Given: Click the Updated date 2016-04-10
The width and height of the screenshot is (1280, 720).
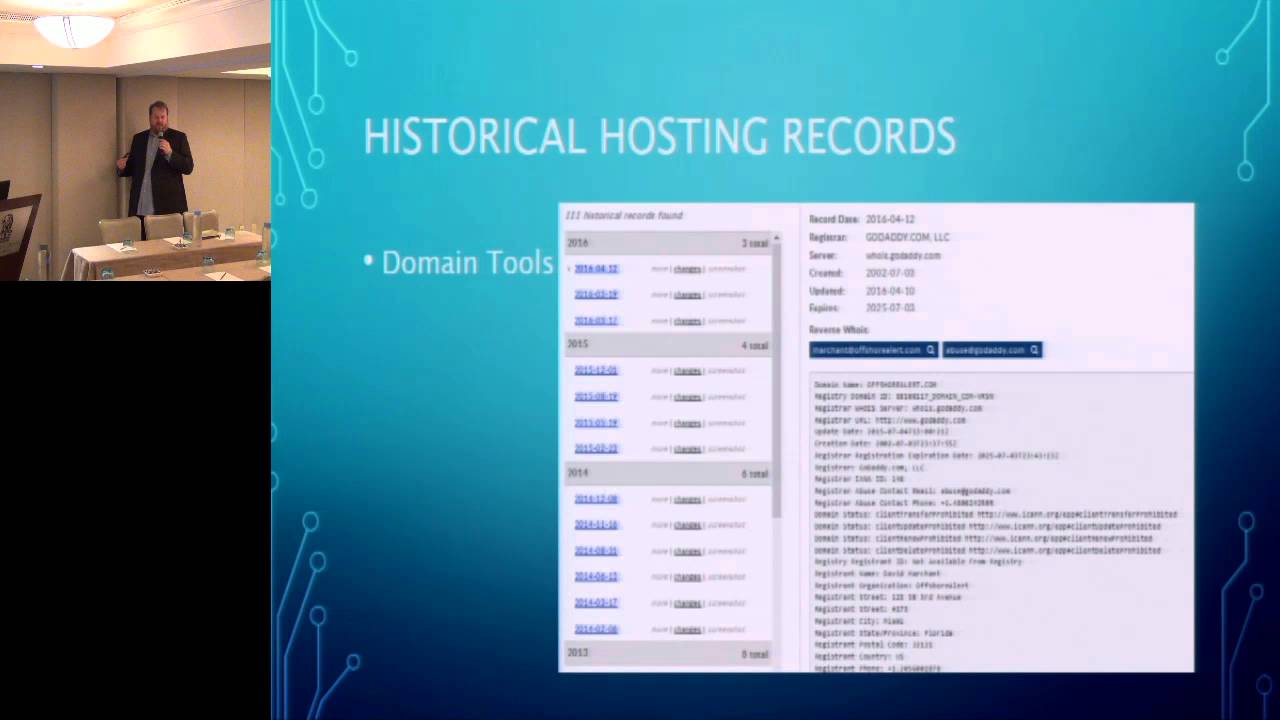Looking at the screenshot, I should click(890, 291).
